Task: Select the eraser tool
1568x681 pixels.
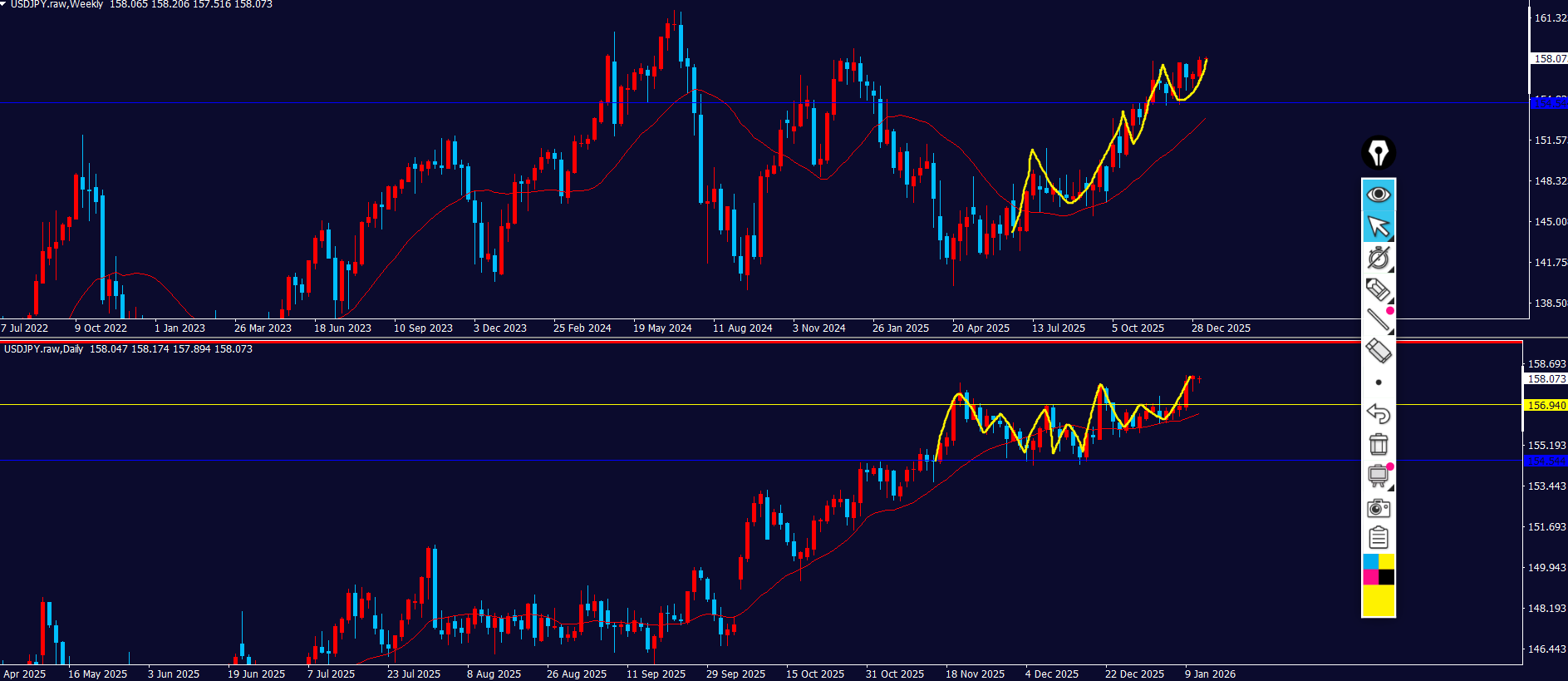Action: [1379, 351]
